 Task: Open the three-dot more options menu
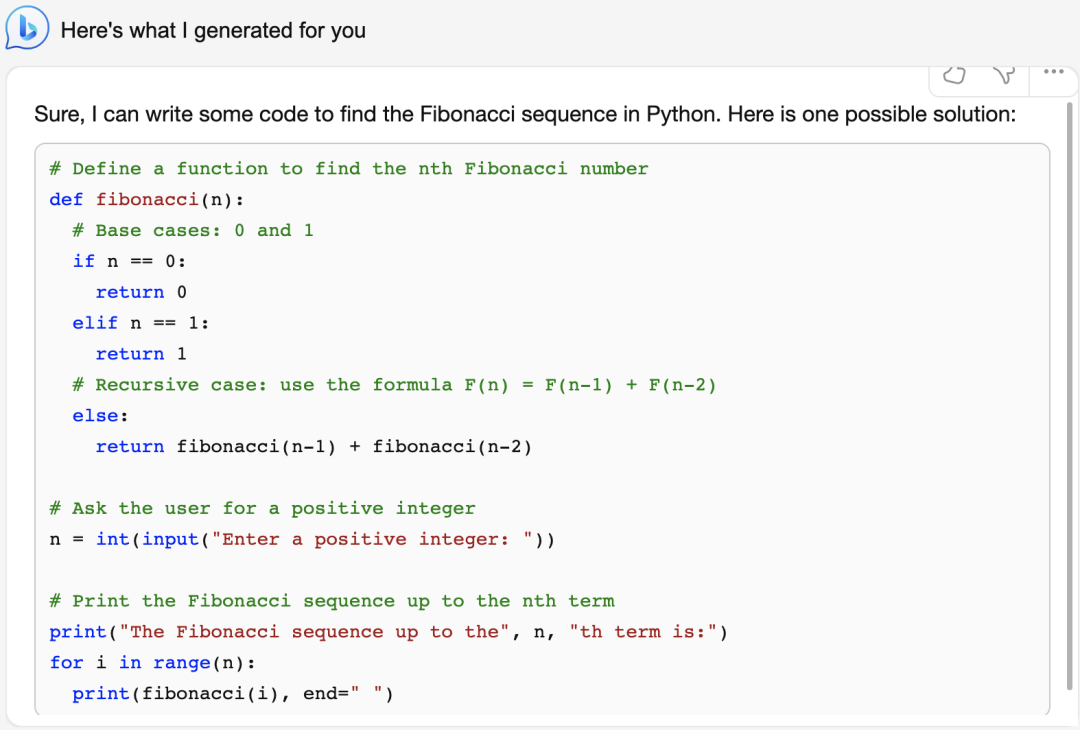(1049, 73)
